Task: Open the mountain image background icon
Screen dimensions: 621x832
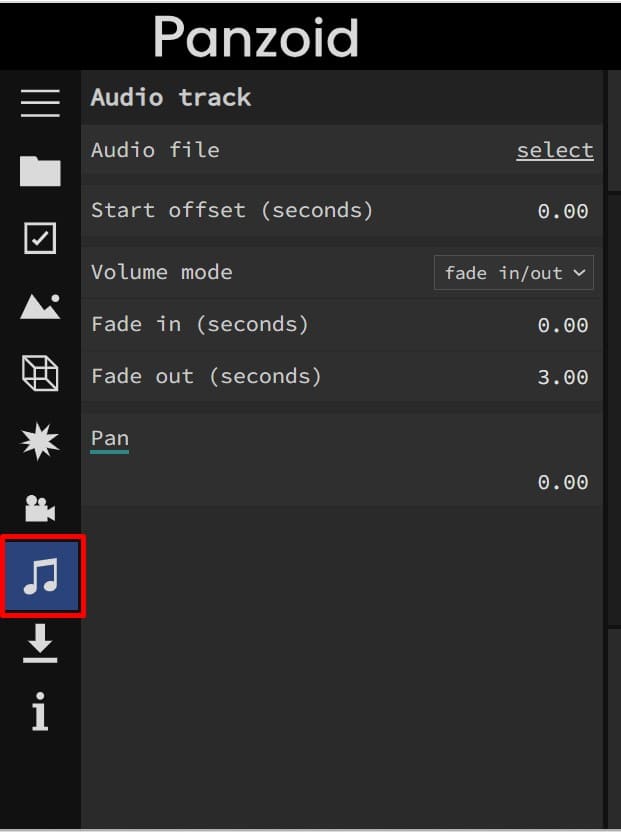Action: 40,306
